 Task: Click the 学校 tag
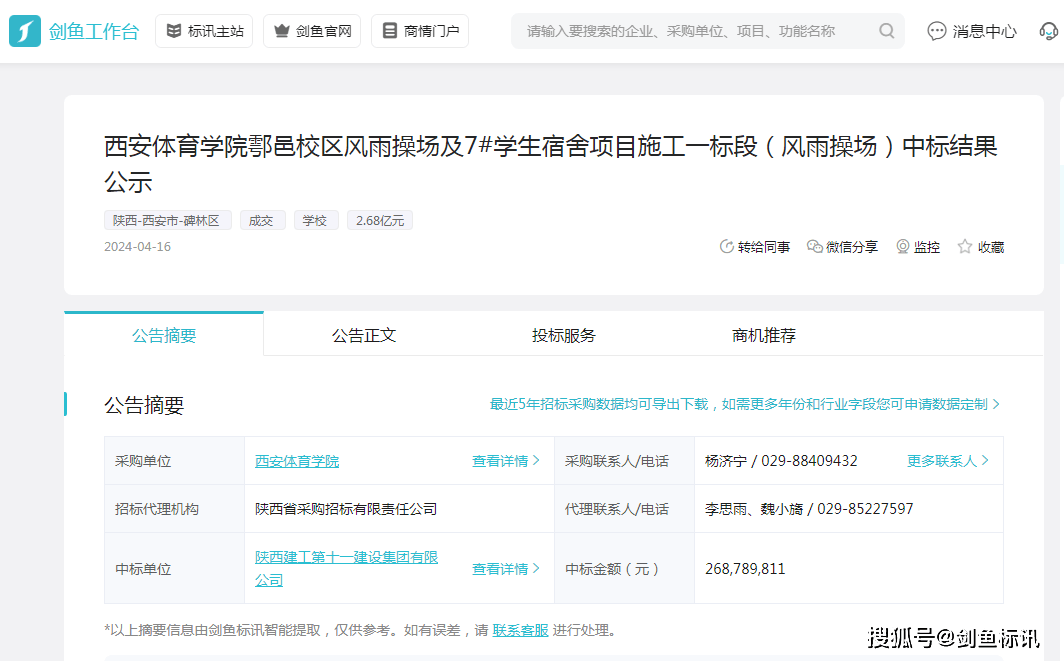tap(316, 221)
